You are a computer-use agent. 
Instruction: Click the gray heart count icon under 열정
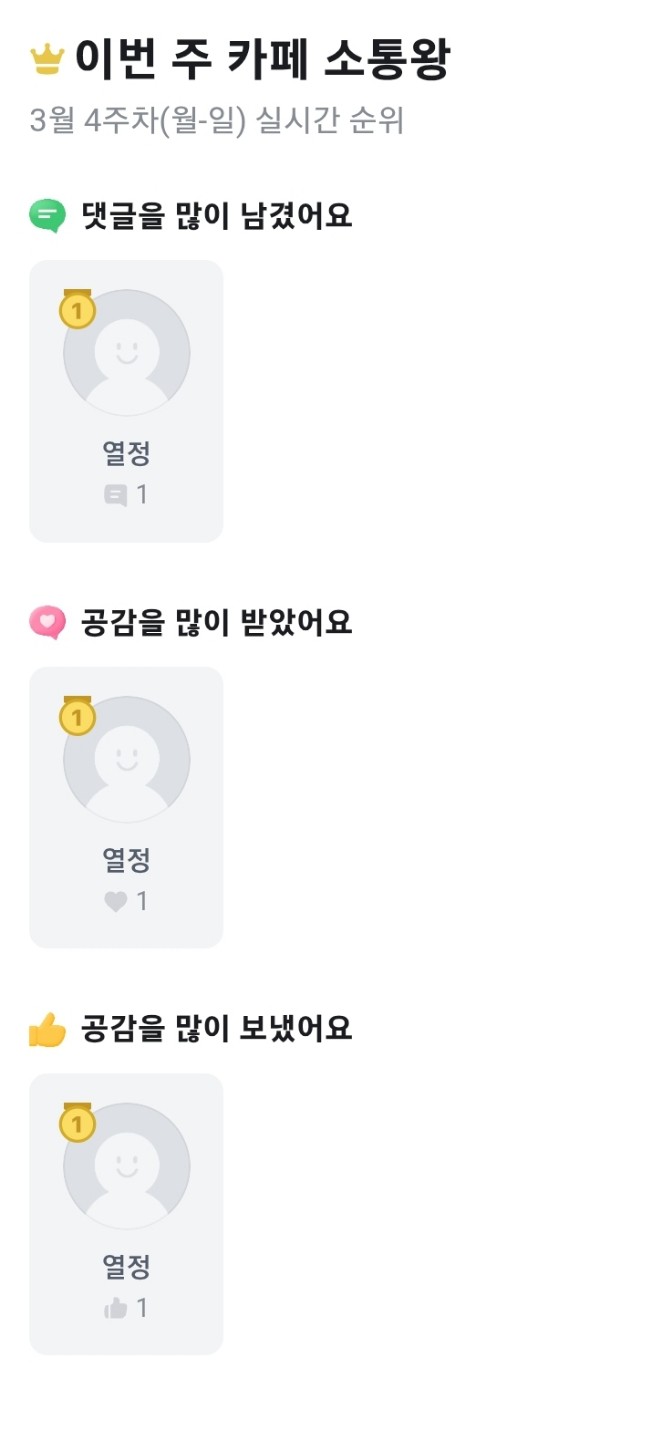[x=116, y=902]
